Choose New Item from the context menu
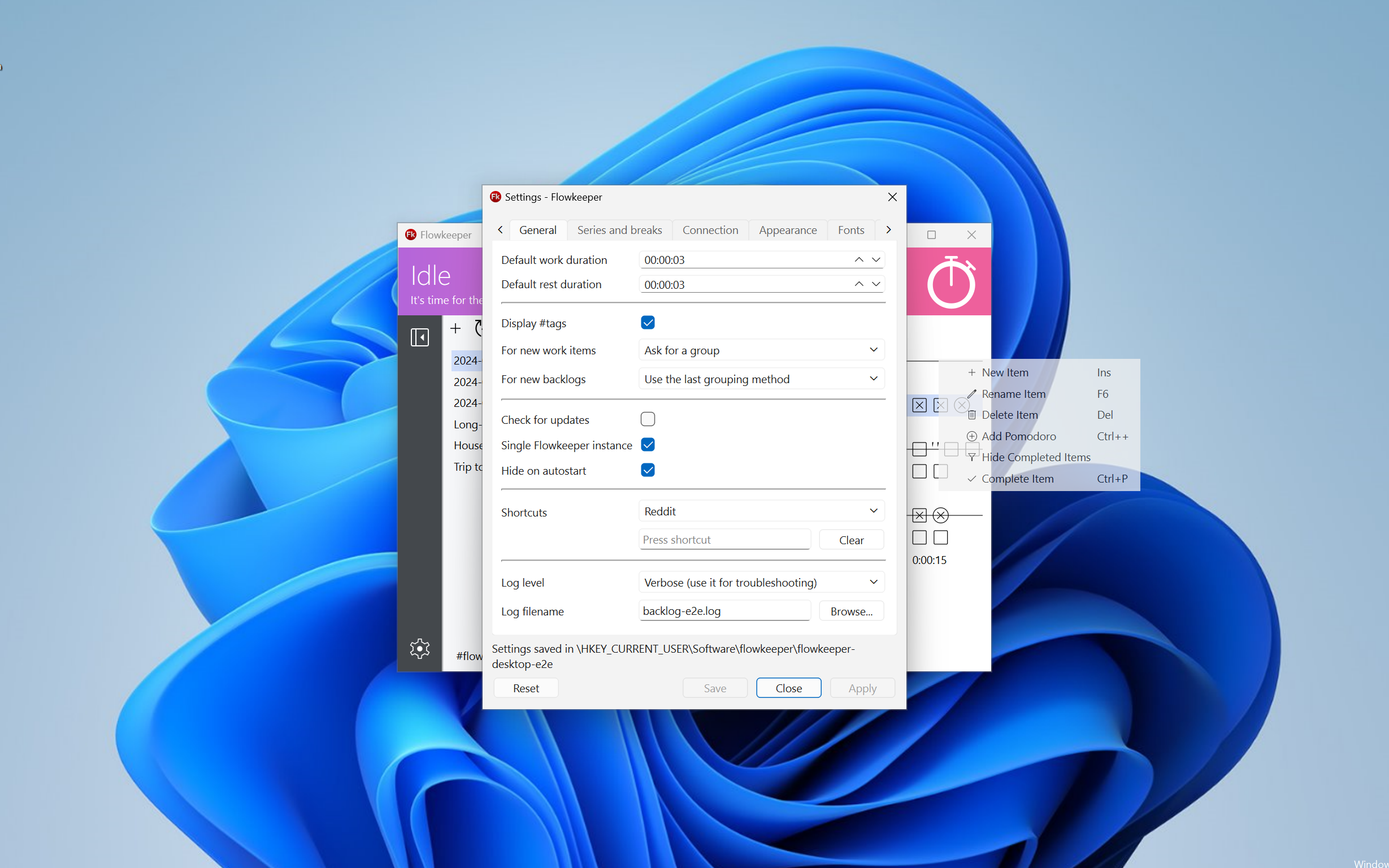 coord(1039,372)
